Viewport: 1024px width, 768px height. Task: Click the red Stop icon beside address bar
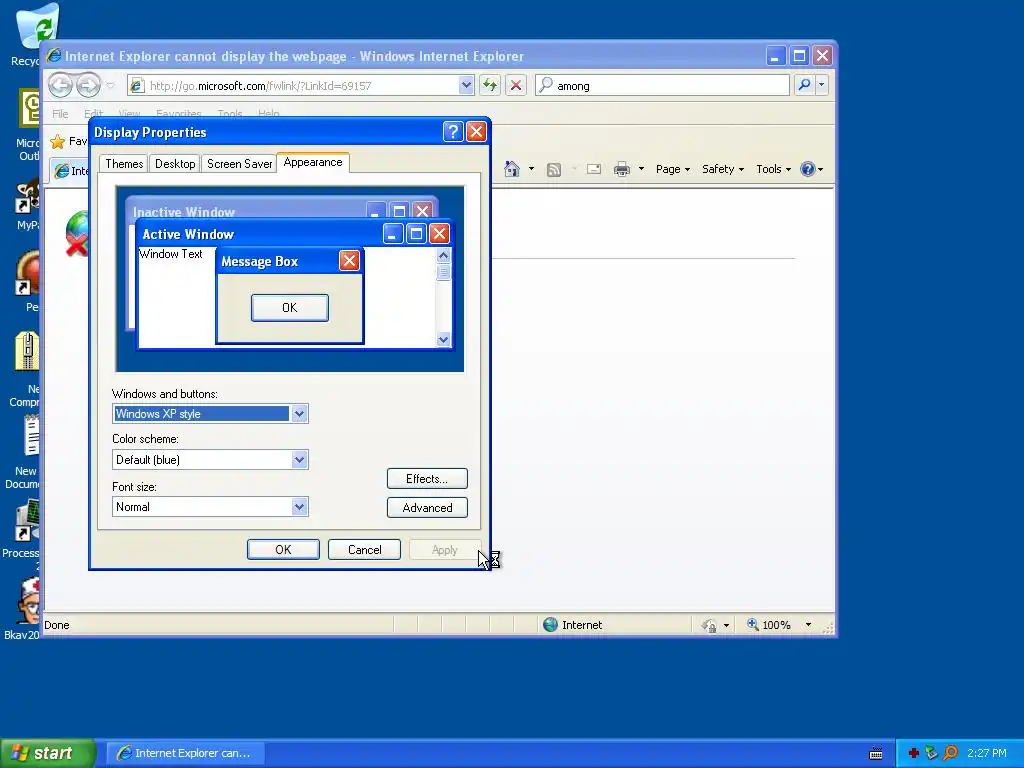(x=516, y=85)
